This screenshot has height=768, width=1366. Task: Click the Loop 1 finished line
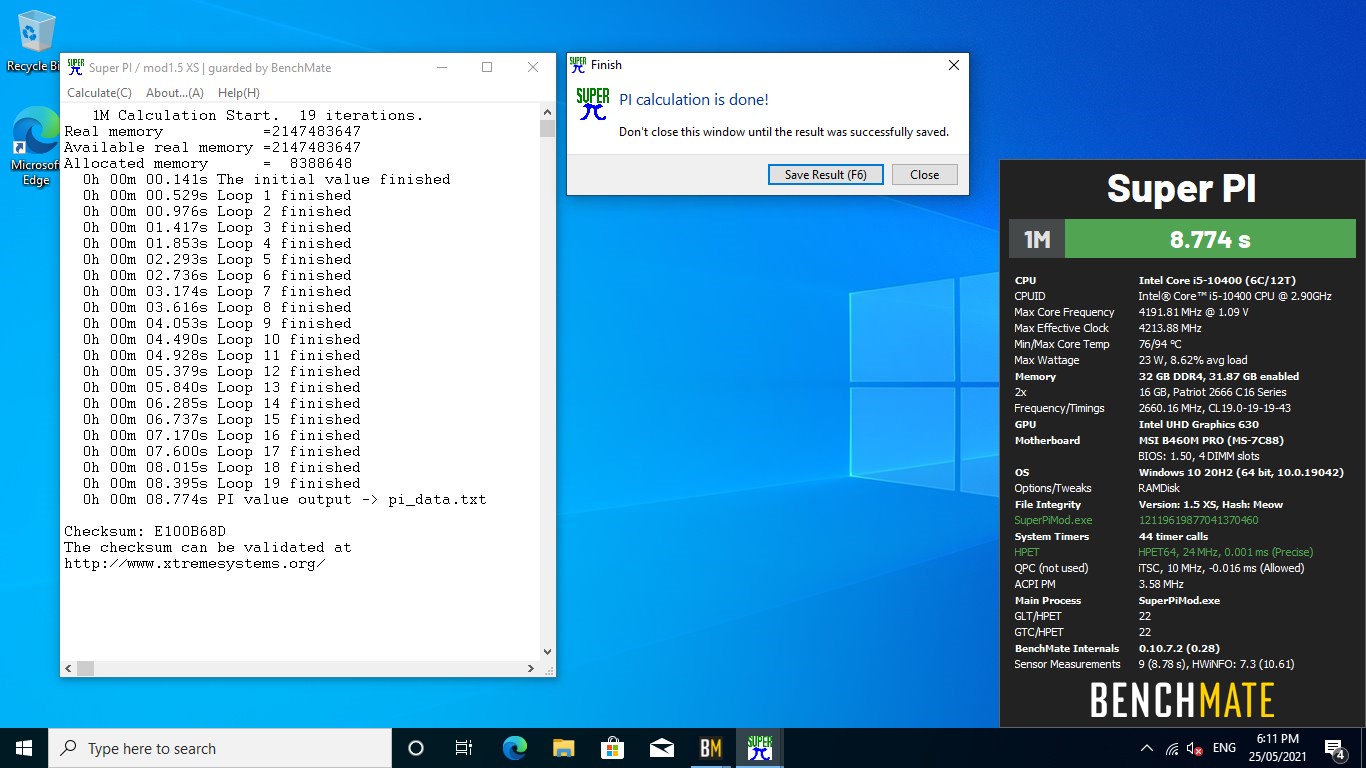pos(217,195)
